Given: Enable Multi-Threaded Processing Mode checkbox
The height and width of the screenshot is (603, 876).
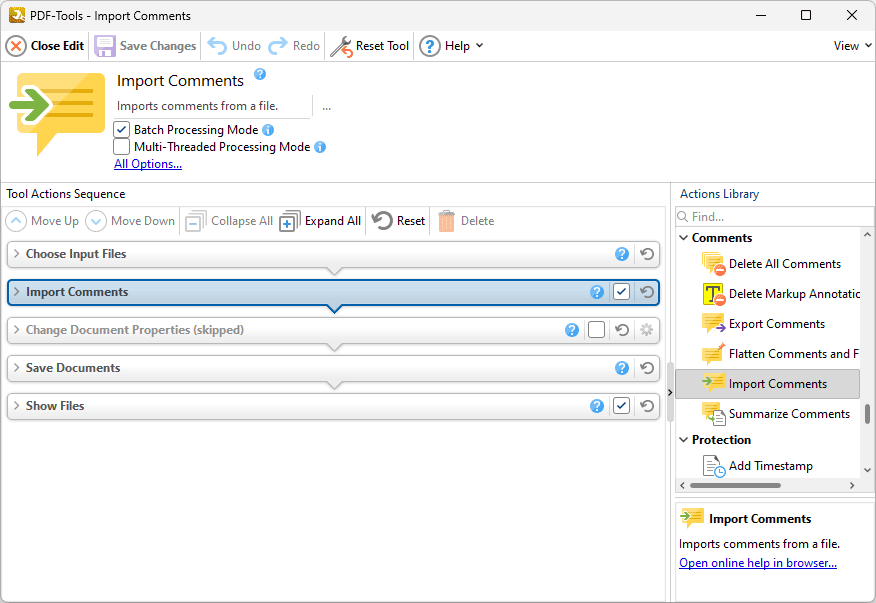Looking at the screenshot, I should click(x=121, y=146).
